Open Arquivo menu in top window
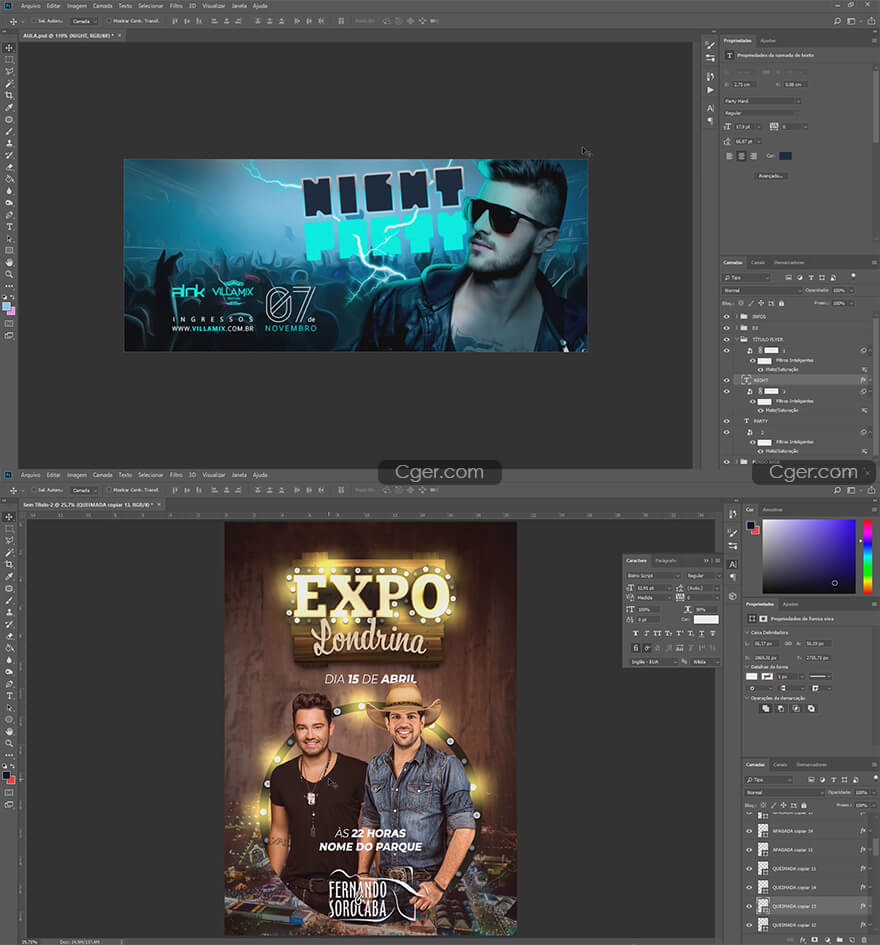 pos(30,5)
